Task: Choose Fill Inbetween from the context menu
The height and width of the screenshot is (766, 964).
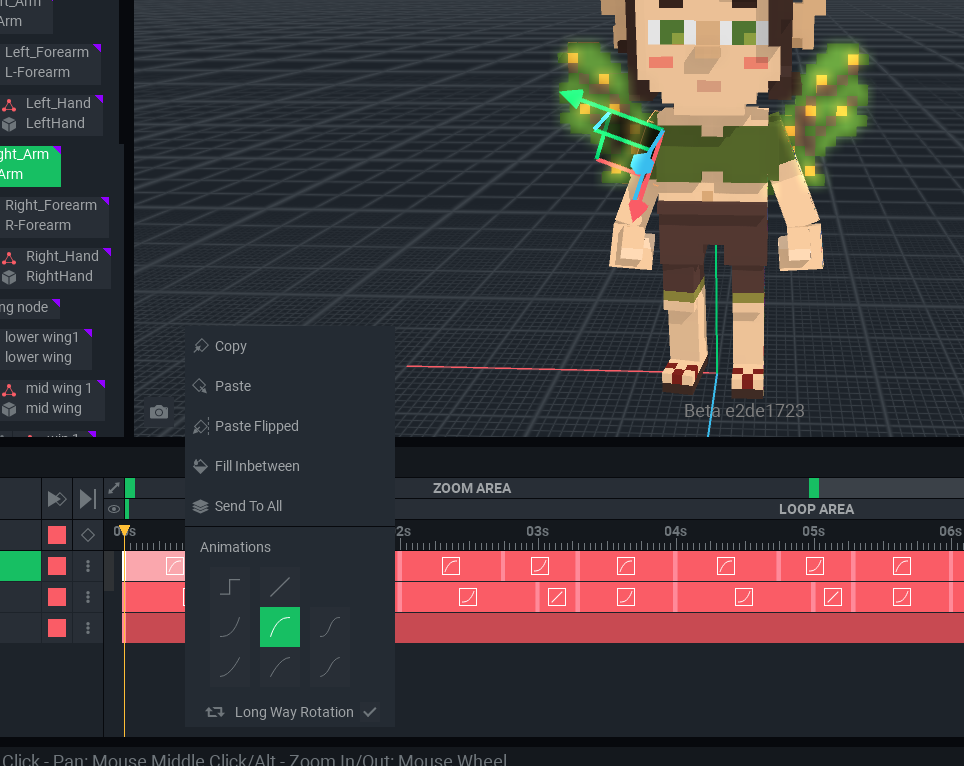Action: [x=290, y=466]
